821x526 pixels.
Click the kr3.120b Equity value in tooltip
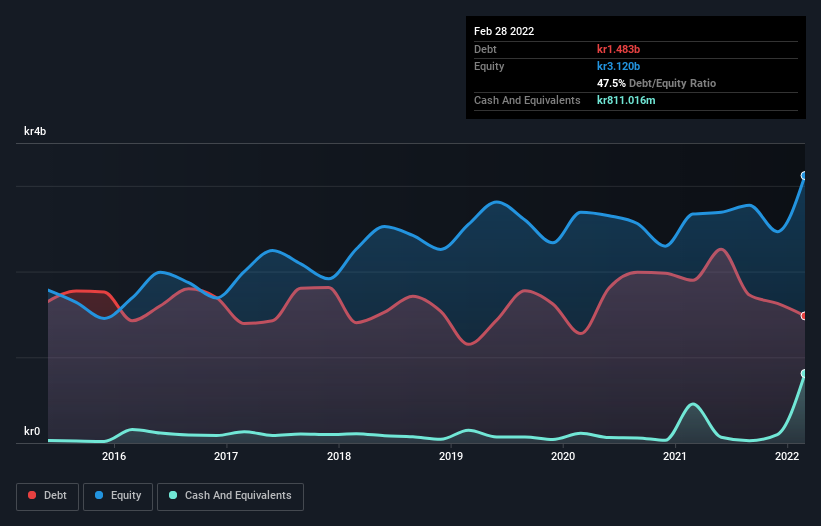pyautogui.click(x=621, y=66)
